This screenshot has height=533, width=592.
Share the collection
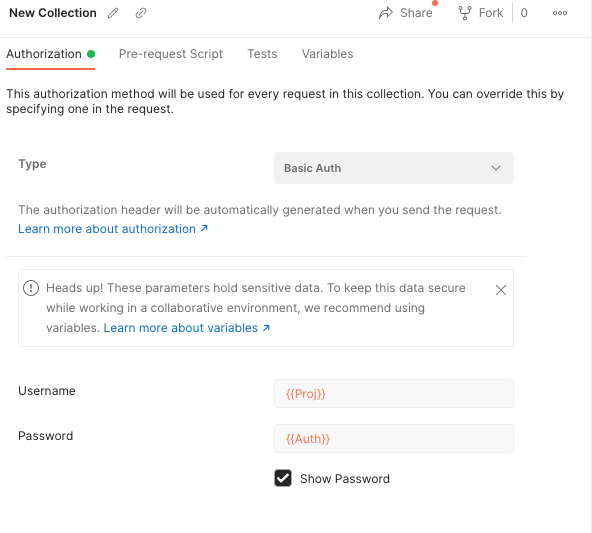(x=406, y=13)
